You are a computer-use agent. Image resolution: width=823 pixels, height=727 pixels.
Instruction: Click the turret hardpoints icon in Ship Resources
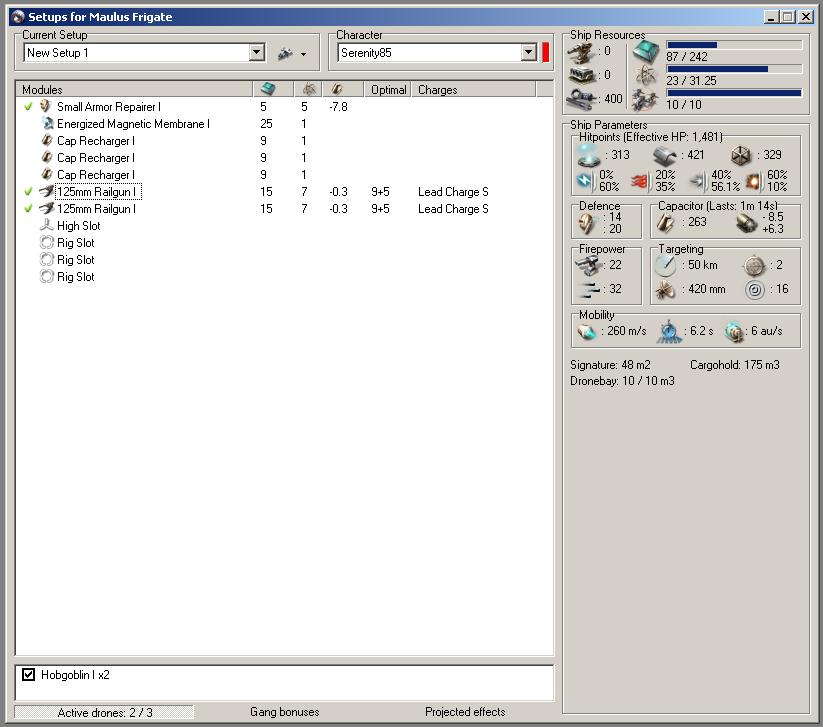point(582,52)
